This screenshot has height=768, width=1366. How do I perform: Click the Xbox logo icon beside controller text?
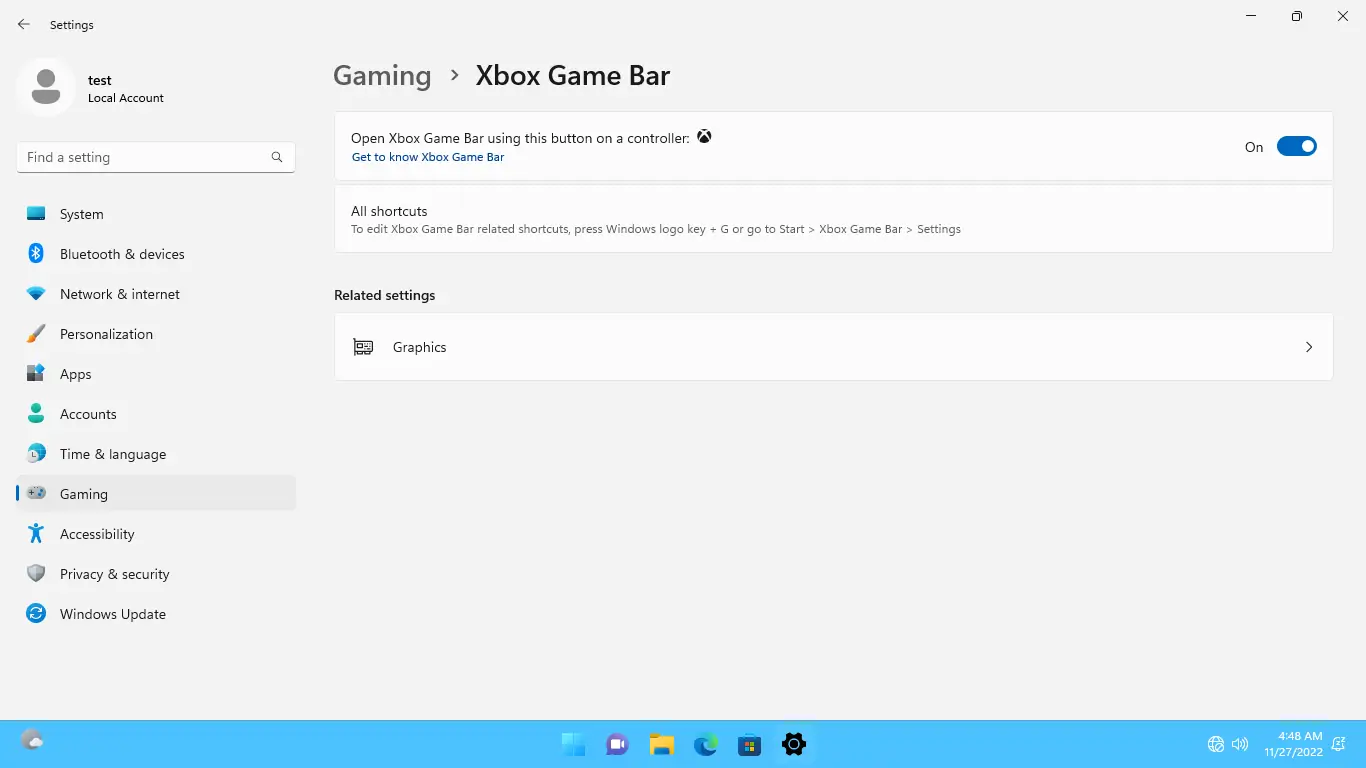coord(704,137)
